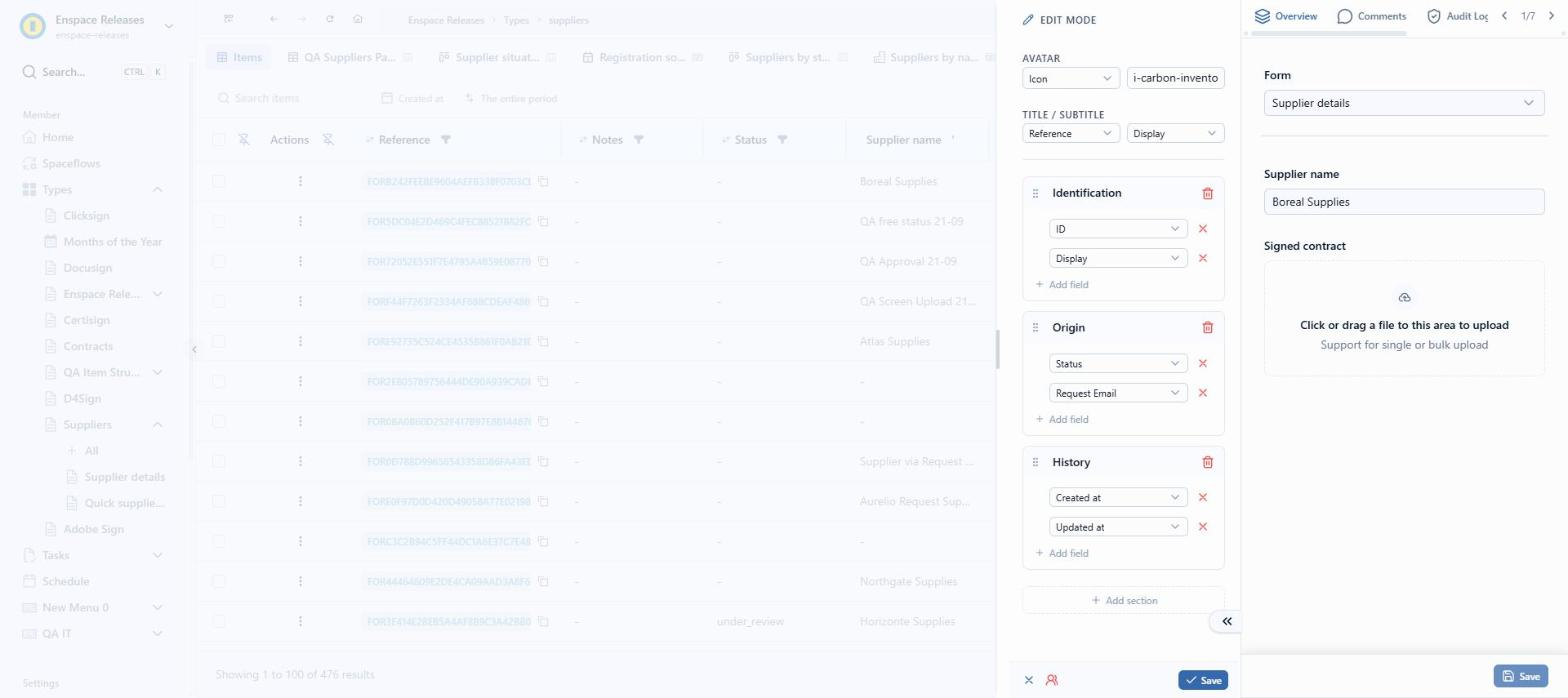The image size is (1568, 698).
Task: Remove the ID field with red X
Action: click(1203, 229)
